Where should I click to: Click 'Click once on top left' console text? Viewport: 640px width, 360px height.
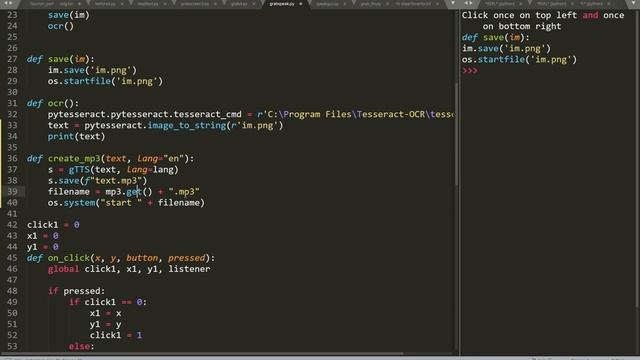[519, 15]
